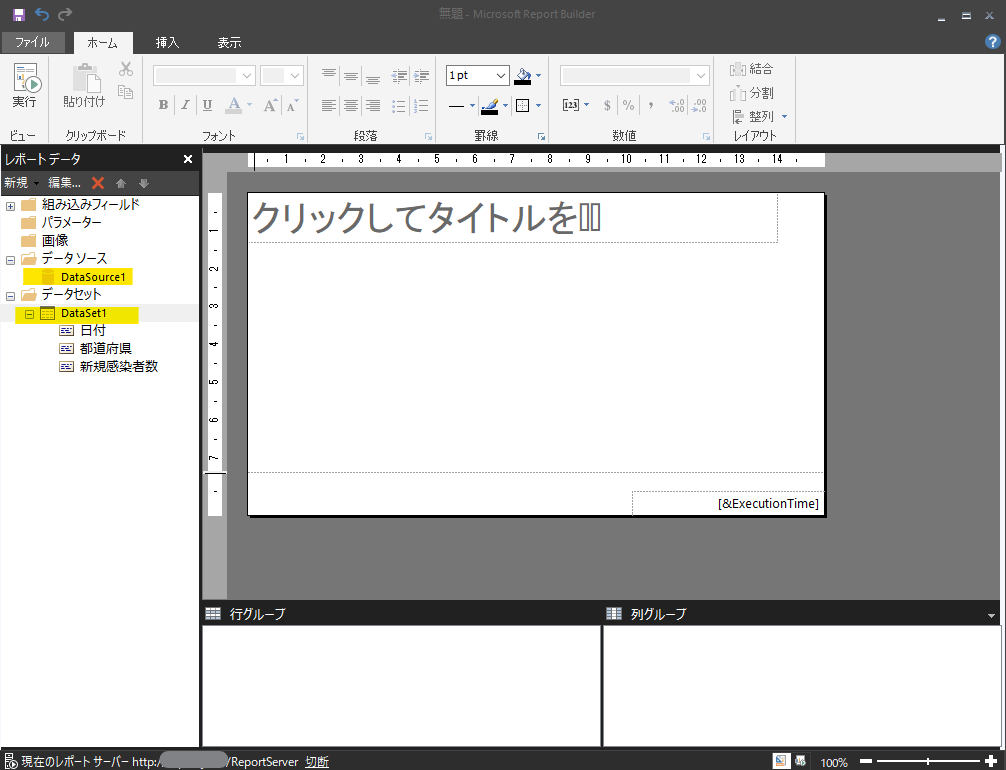This screenshot has height=770, width=1006.
Task: Open the help question mark icon
Action: pos(992,42)
